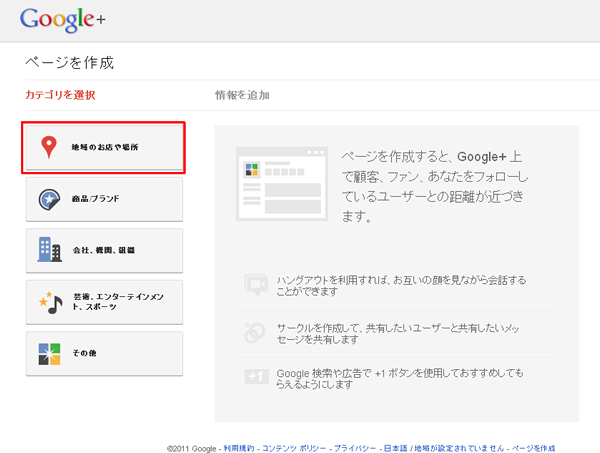The image size is (600, 453).
Task: Open the コンテンツ ポリシー footer link
Action: coord(294,448)
